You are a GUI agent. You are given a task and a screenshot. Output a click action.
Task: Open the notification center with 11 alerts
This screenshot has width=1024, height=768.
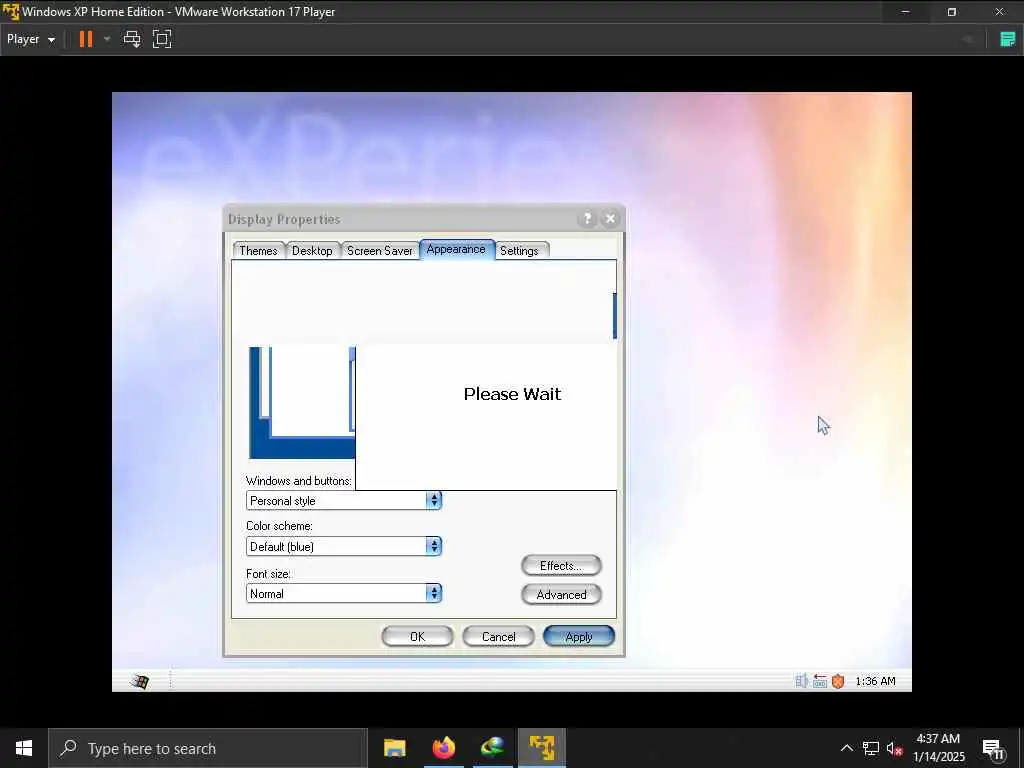[x=993, y=749]
